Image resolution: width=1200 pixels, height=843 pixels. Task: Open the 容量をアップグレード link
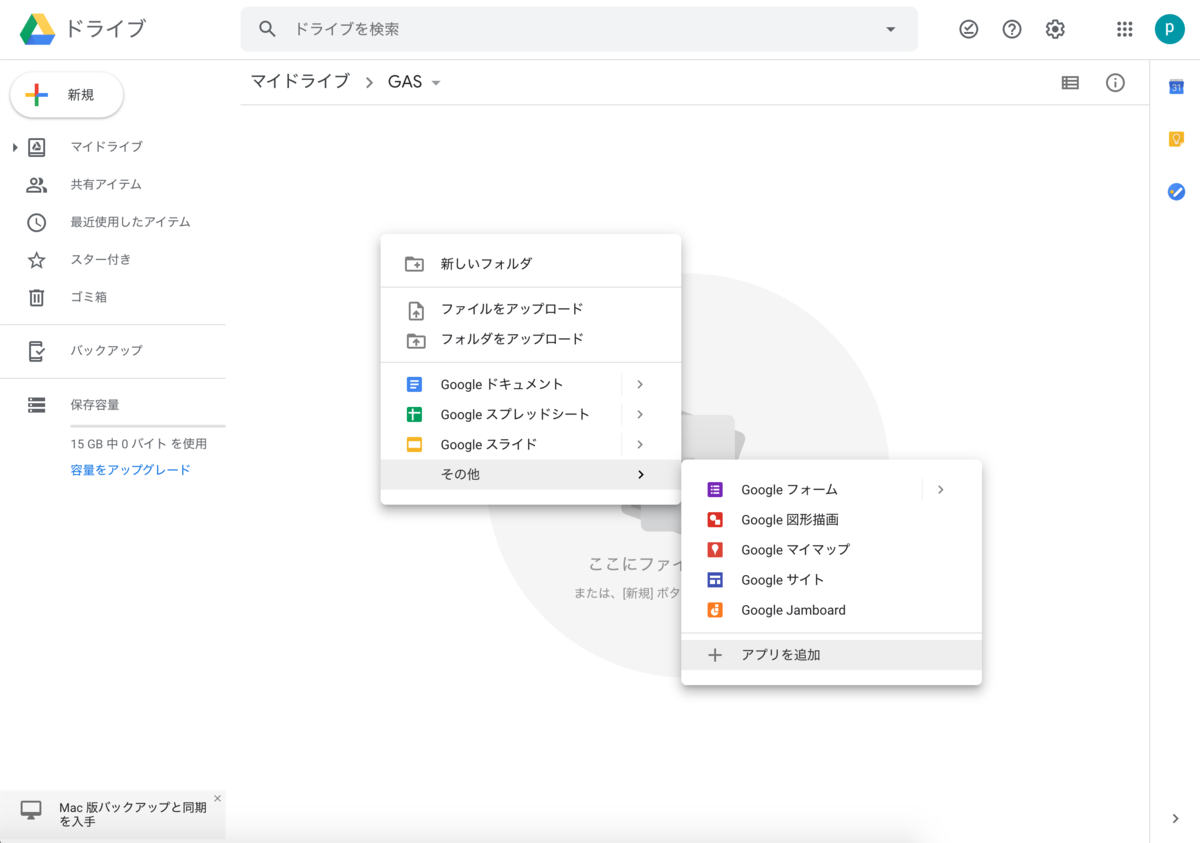coord(129,469)
